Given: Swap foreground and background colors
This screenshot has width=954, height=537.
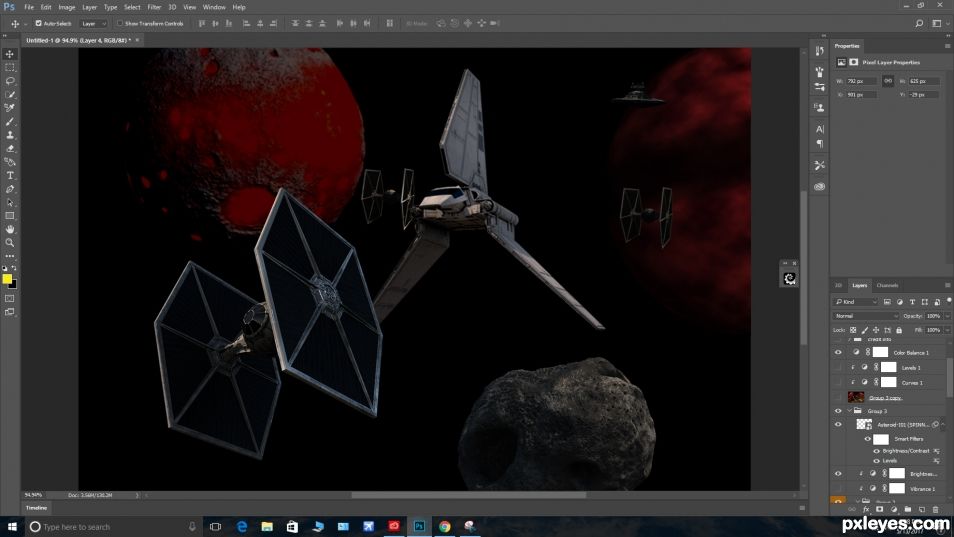Looking at the screenshot, I should click(14, 268).
